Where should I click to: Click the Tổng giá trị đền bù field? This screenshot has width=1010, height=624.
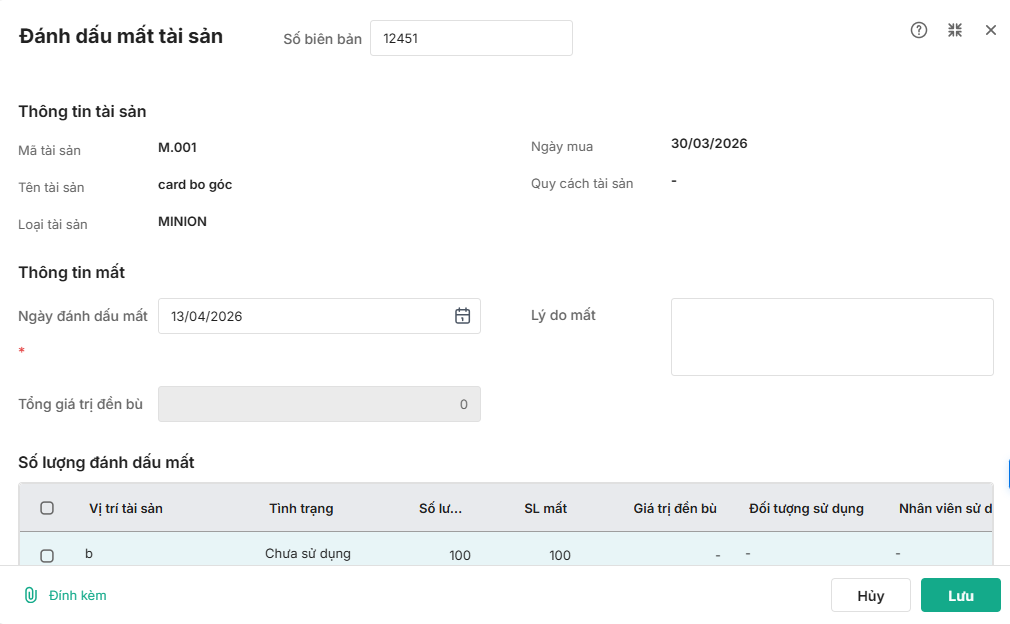[x=319, y=404]
